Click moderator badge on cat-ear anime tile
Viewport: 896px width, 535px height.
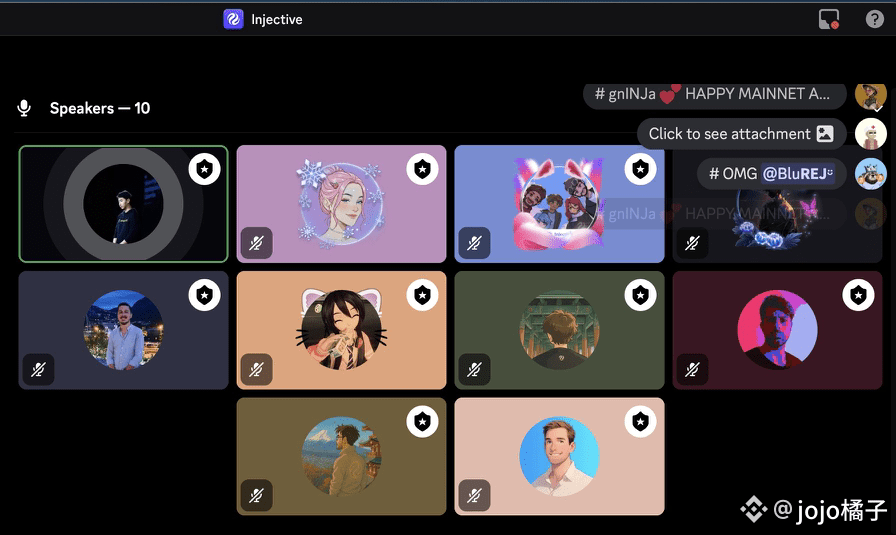click(x=422, y=295)
